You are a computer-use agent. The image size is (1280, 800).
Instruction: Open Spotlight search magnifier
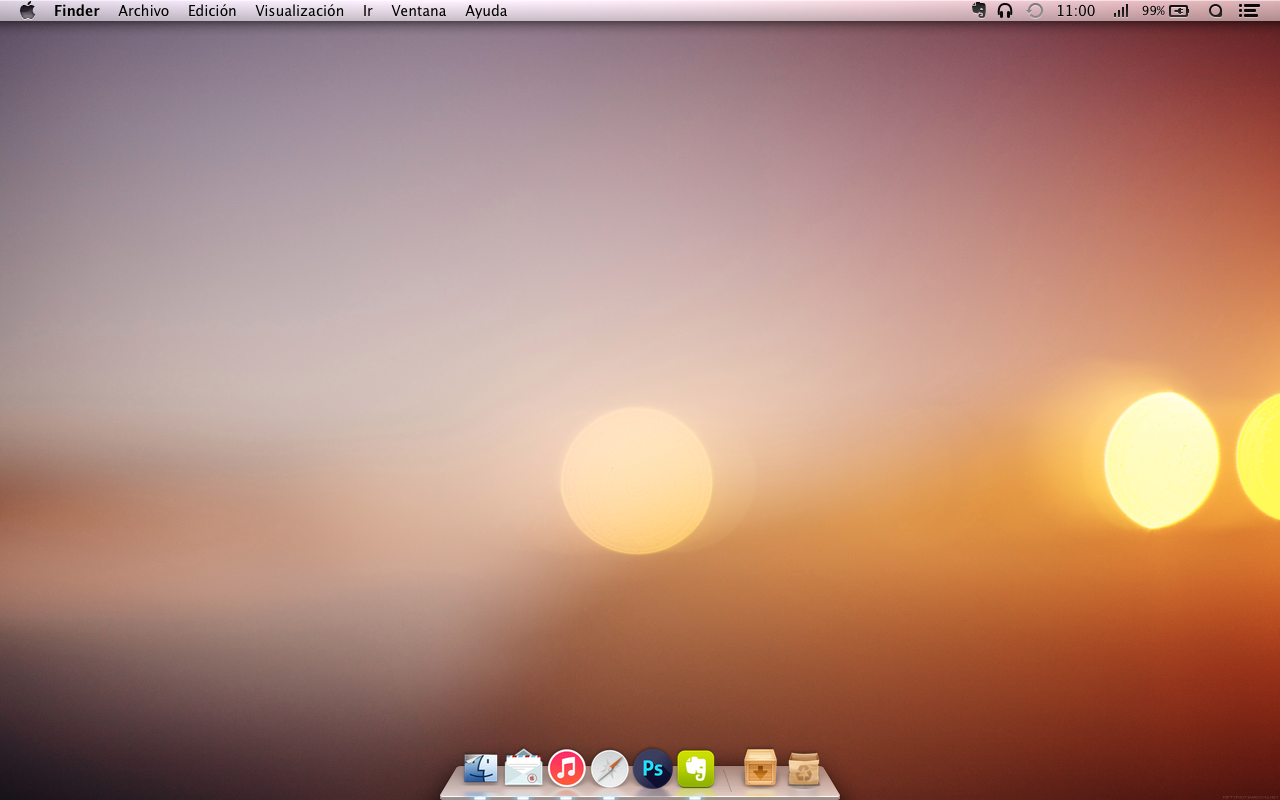pos(1216,11)
